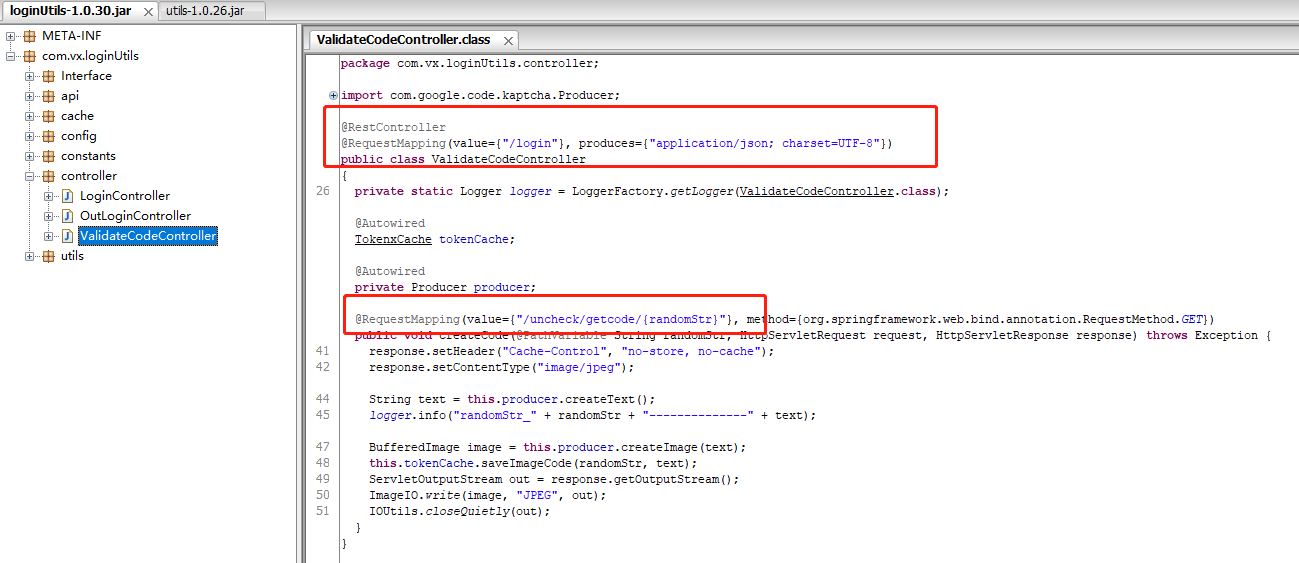Collapse the controller package node
This screenshot has width=1299, height=563.
pyautogui.click(x=30, y=176)
